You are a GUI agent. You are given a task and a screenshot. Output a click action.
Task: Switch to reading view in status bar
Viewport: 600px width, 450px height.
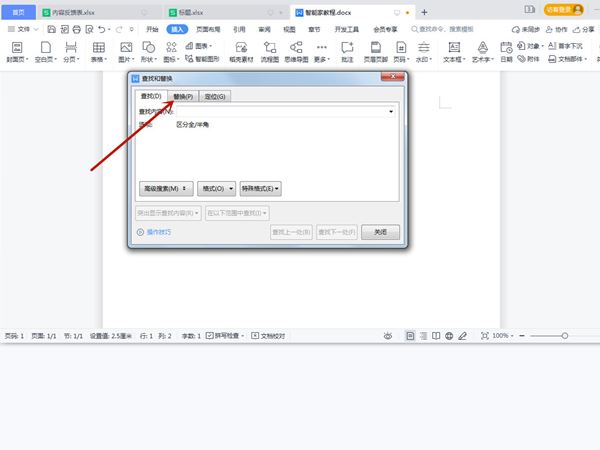tap(436, 336)
